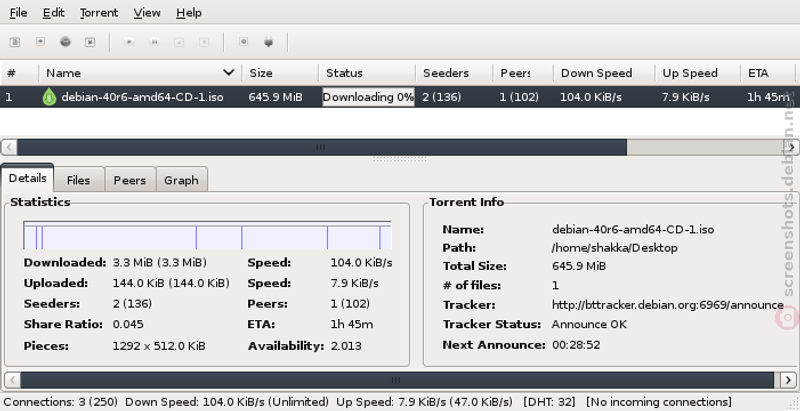800x411 pixels.
Task: Click Up Speed (47.0 KiB/s) in the status bar
Action: [x=424, y=402]
